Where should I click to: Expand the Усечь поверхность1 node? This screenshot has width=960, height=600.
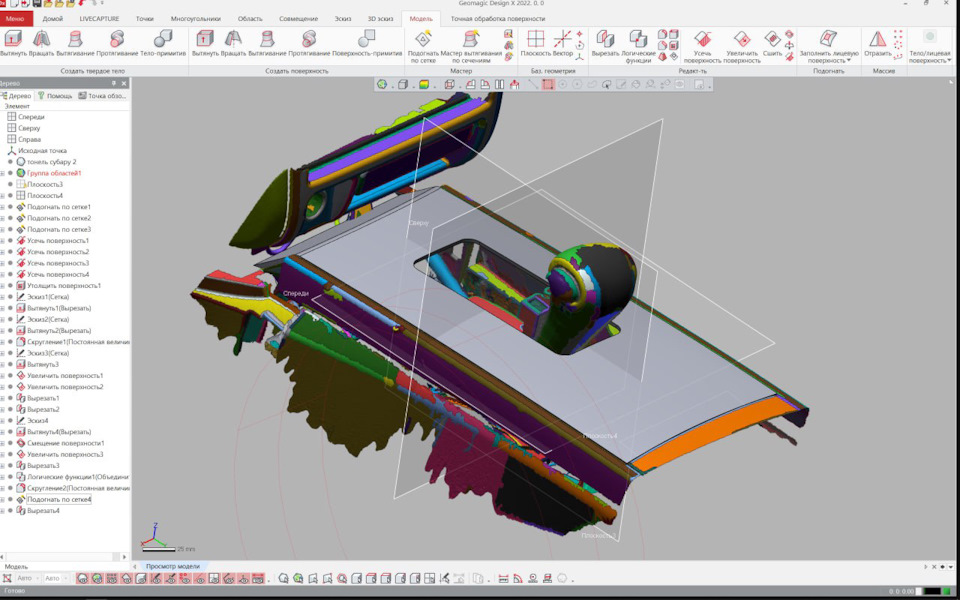(2, 241)
